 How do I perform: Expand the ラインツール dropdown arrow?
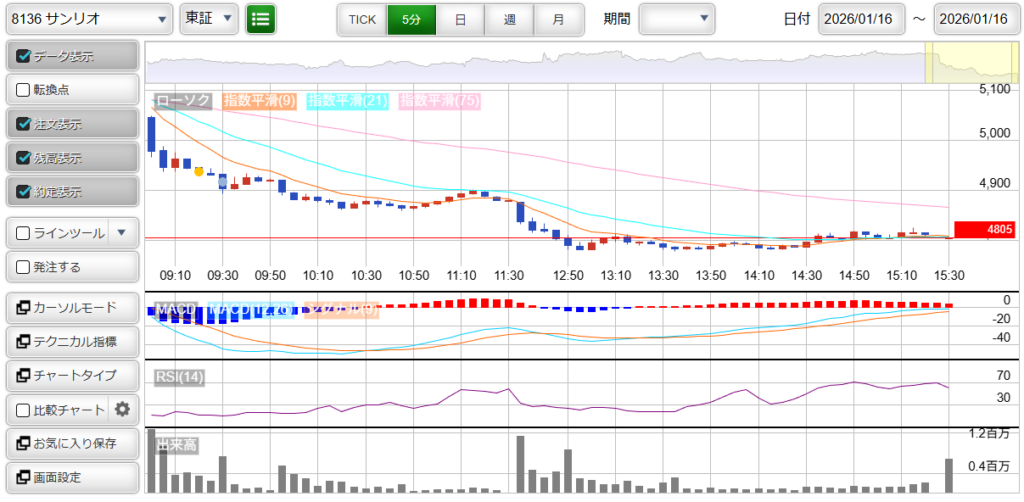(121, 233)
